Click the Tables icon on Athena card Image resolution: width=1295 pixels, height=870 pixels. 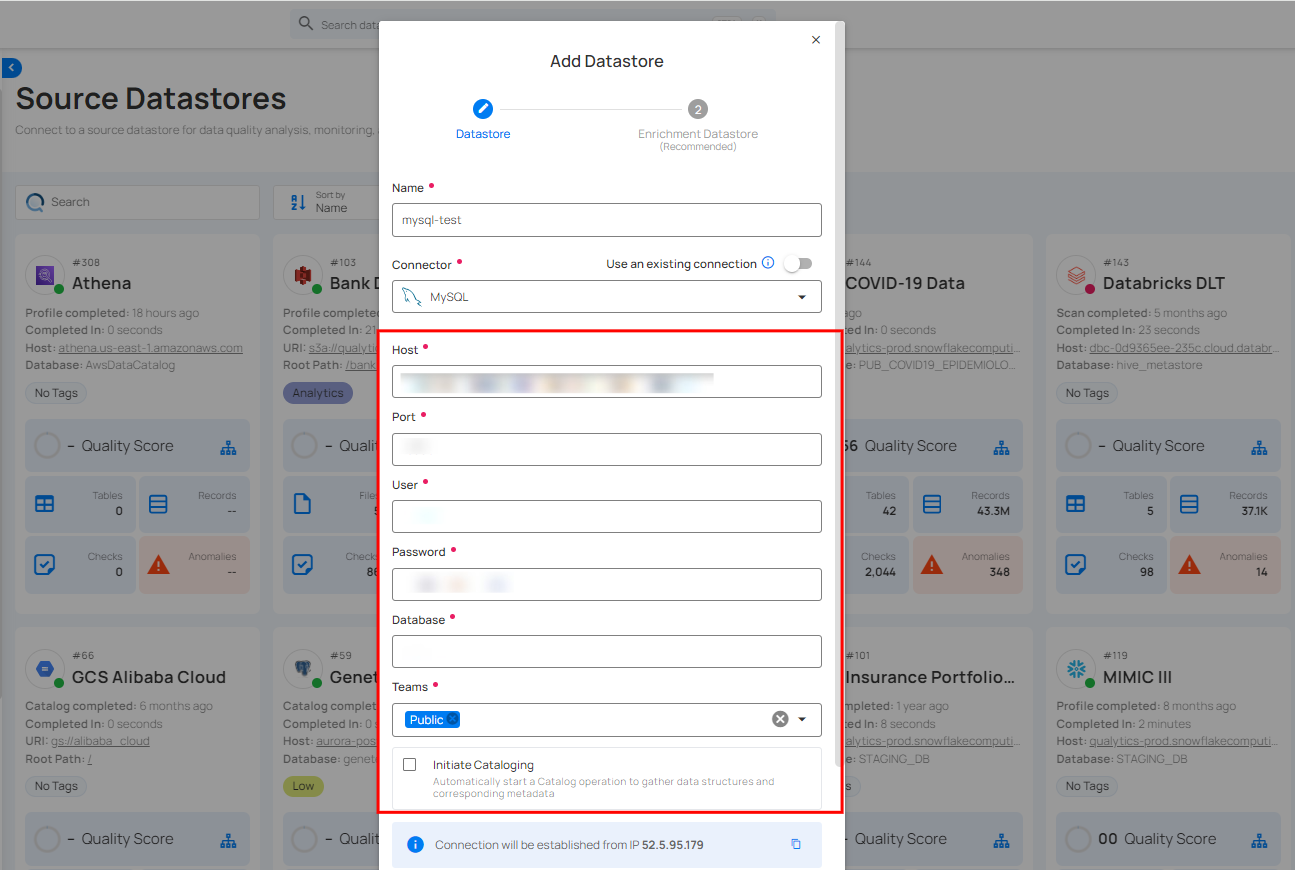[45, 505]
